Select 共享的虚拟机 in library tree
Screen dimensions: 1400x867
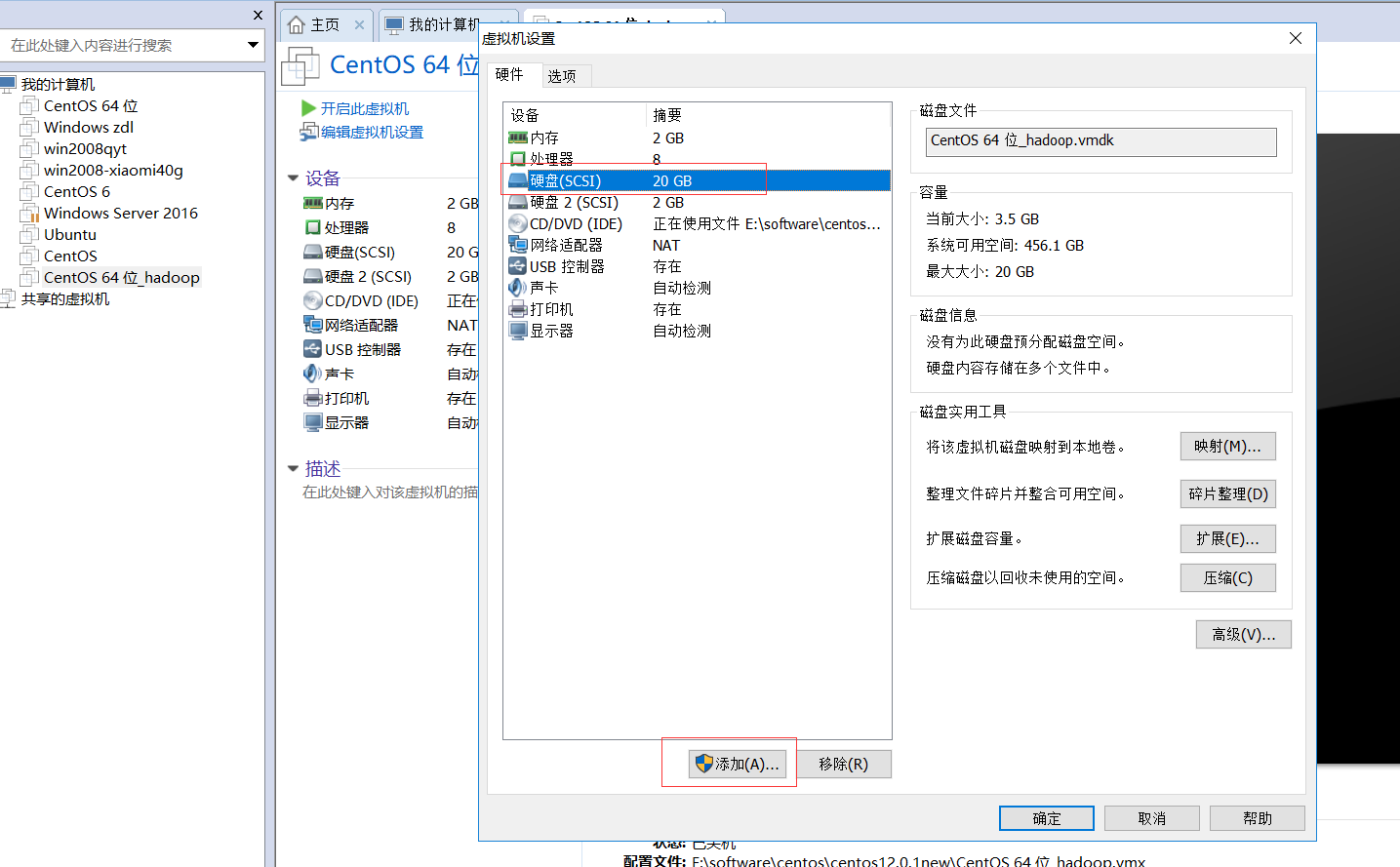65,298
